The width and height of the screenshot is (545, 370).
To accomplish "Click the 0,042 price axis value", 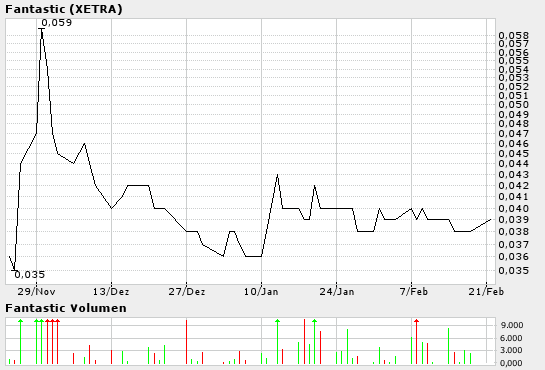I will (514, 186).
